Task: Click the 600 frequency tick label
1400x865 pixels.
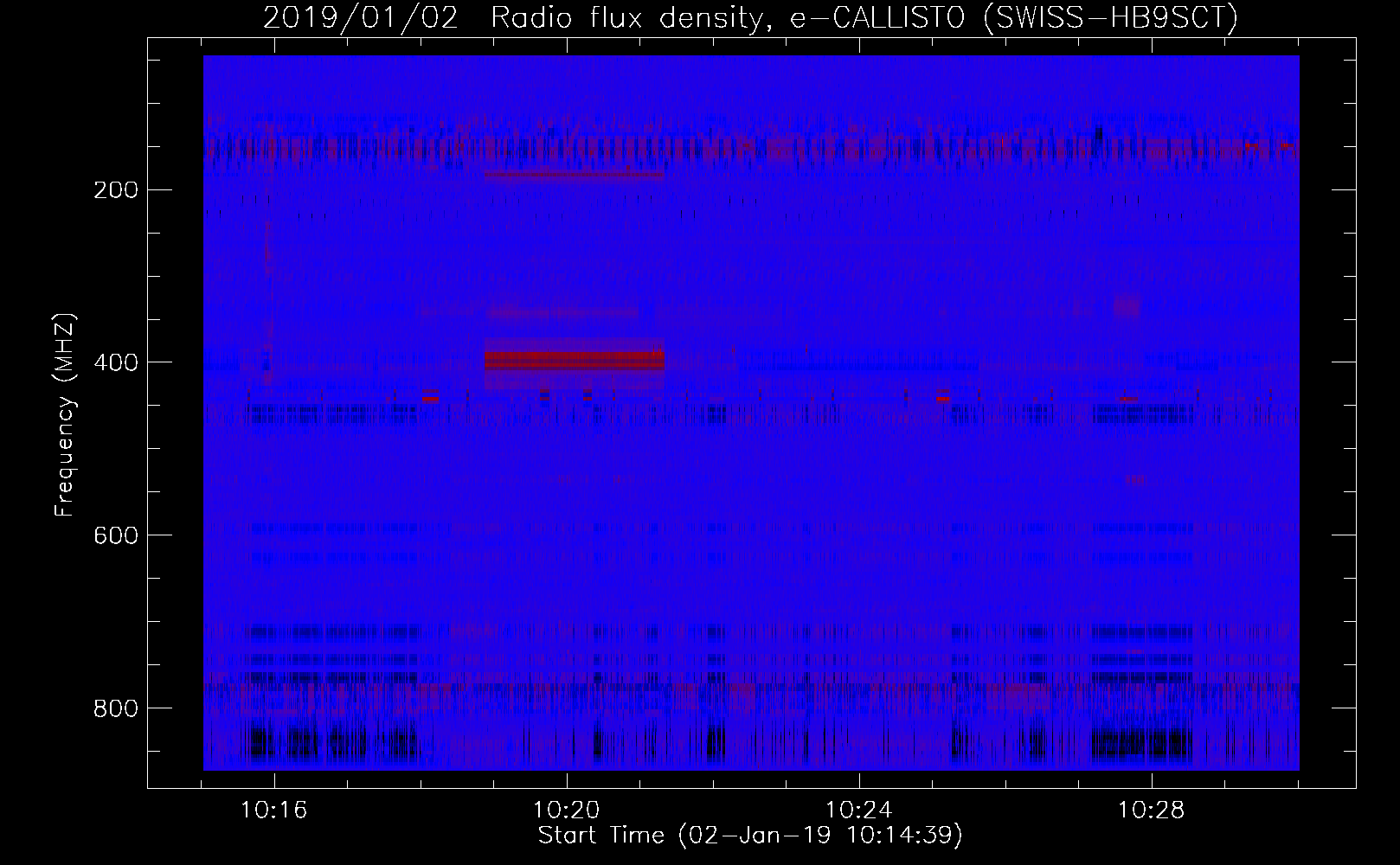Action: click(114, 535)
